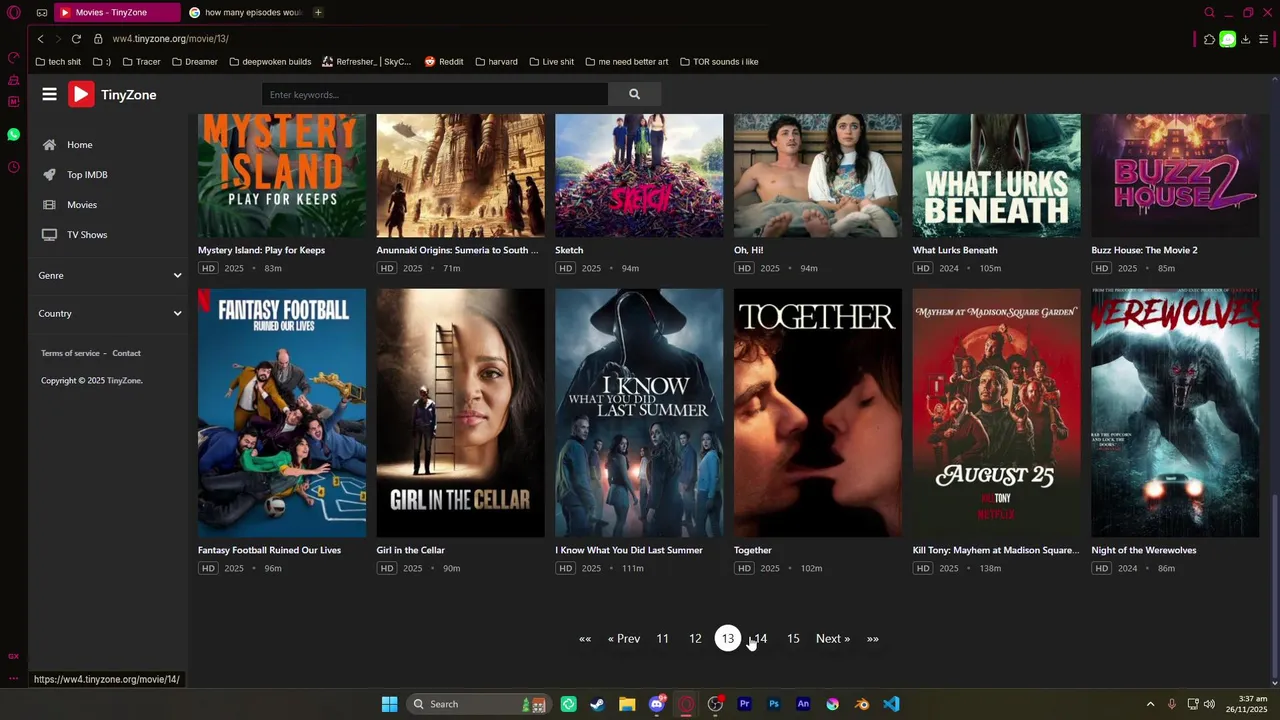Click 'What Lurks Beneath' title text

tap(955, 250)
